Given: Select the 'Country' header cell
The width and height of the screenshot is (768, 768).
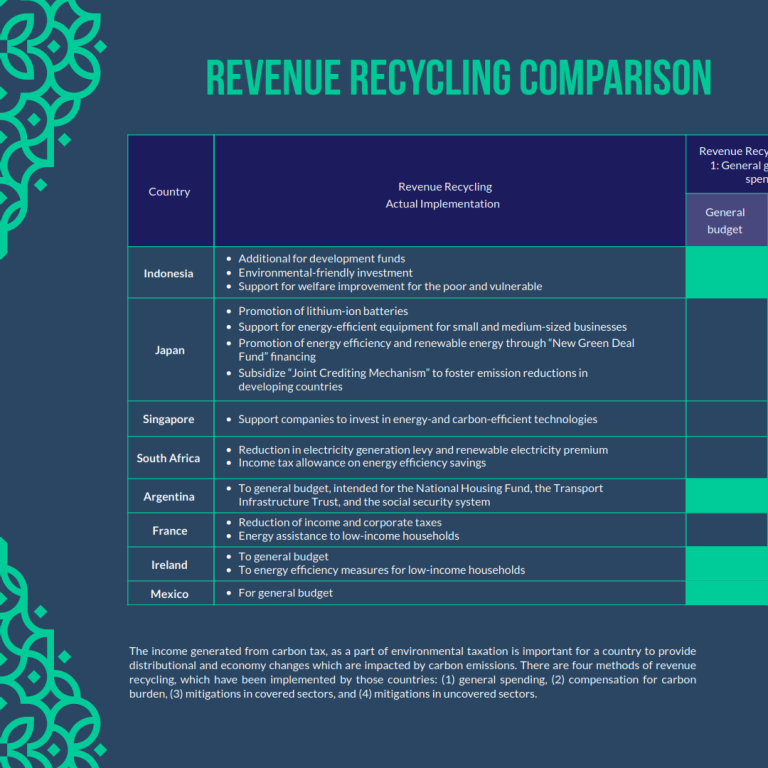Looking at the screenshot, I should click(170, 191).
